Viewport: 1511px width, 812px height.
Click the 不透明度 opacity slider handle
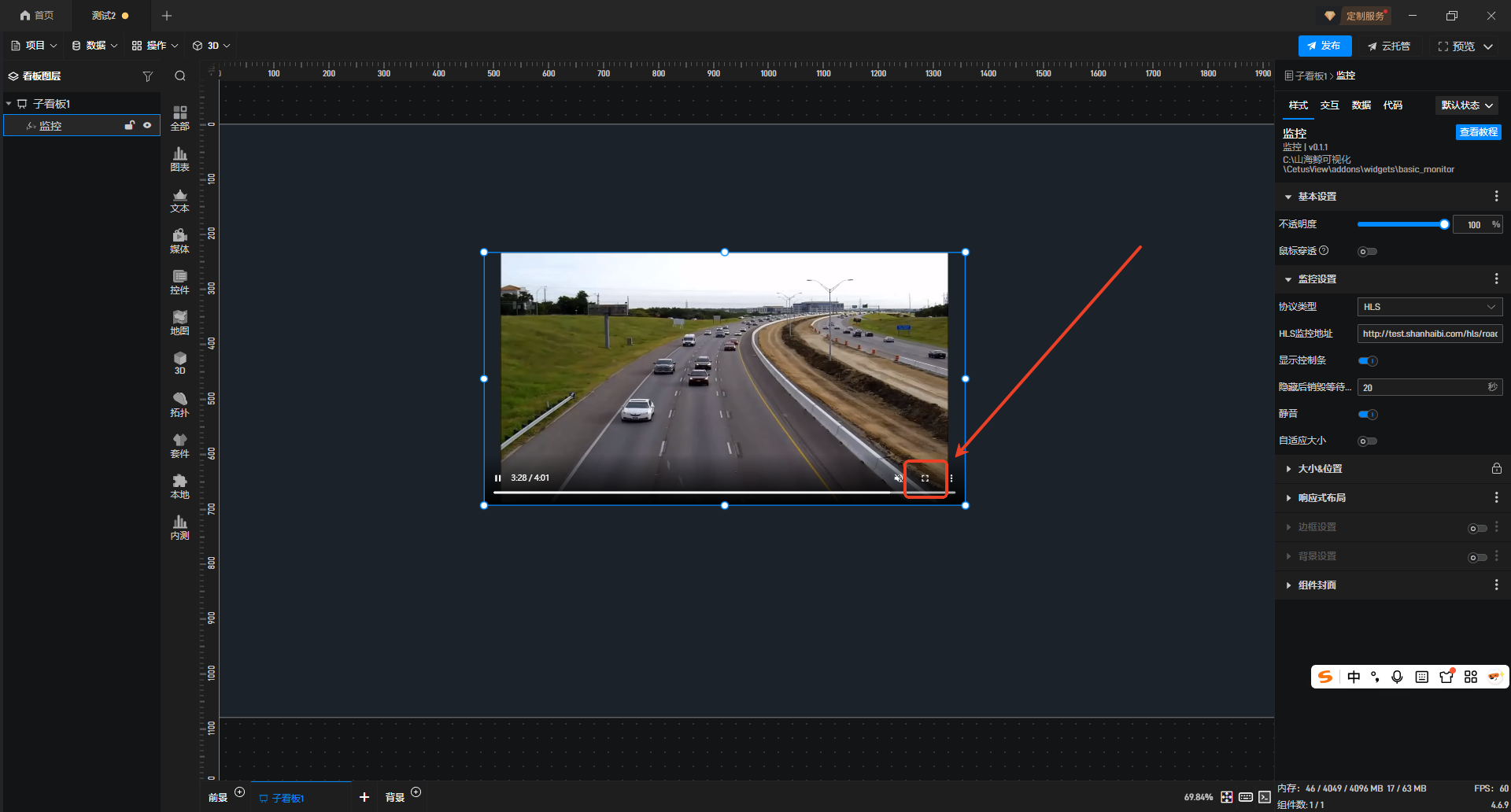pos(1444,225)
